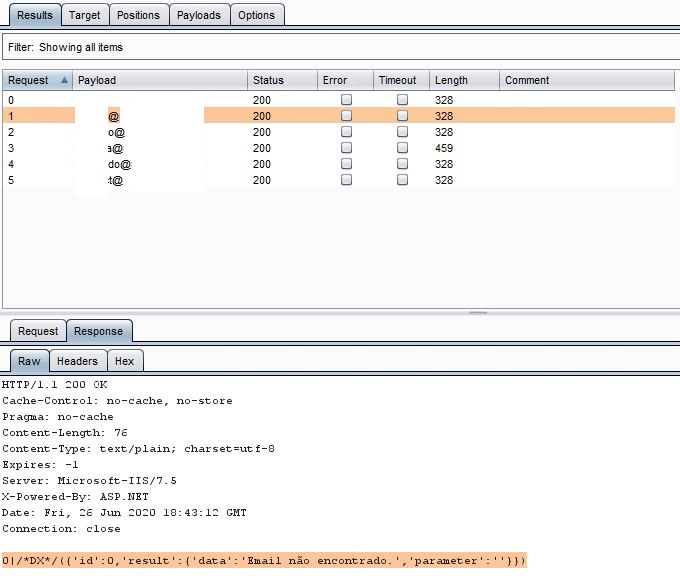Screen dimensions: 680x588
Task: Select request row number 2
Action: pos(339,132)
